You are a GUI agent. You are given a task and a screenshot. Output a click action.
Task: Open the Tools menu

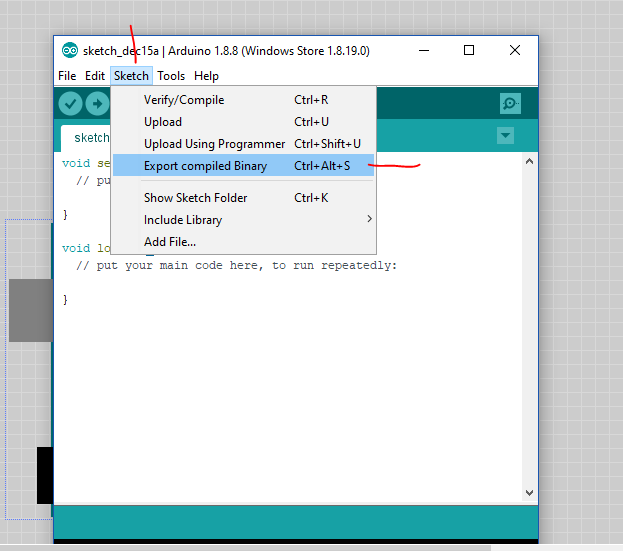click(171, 76)
